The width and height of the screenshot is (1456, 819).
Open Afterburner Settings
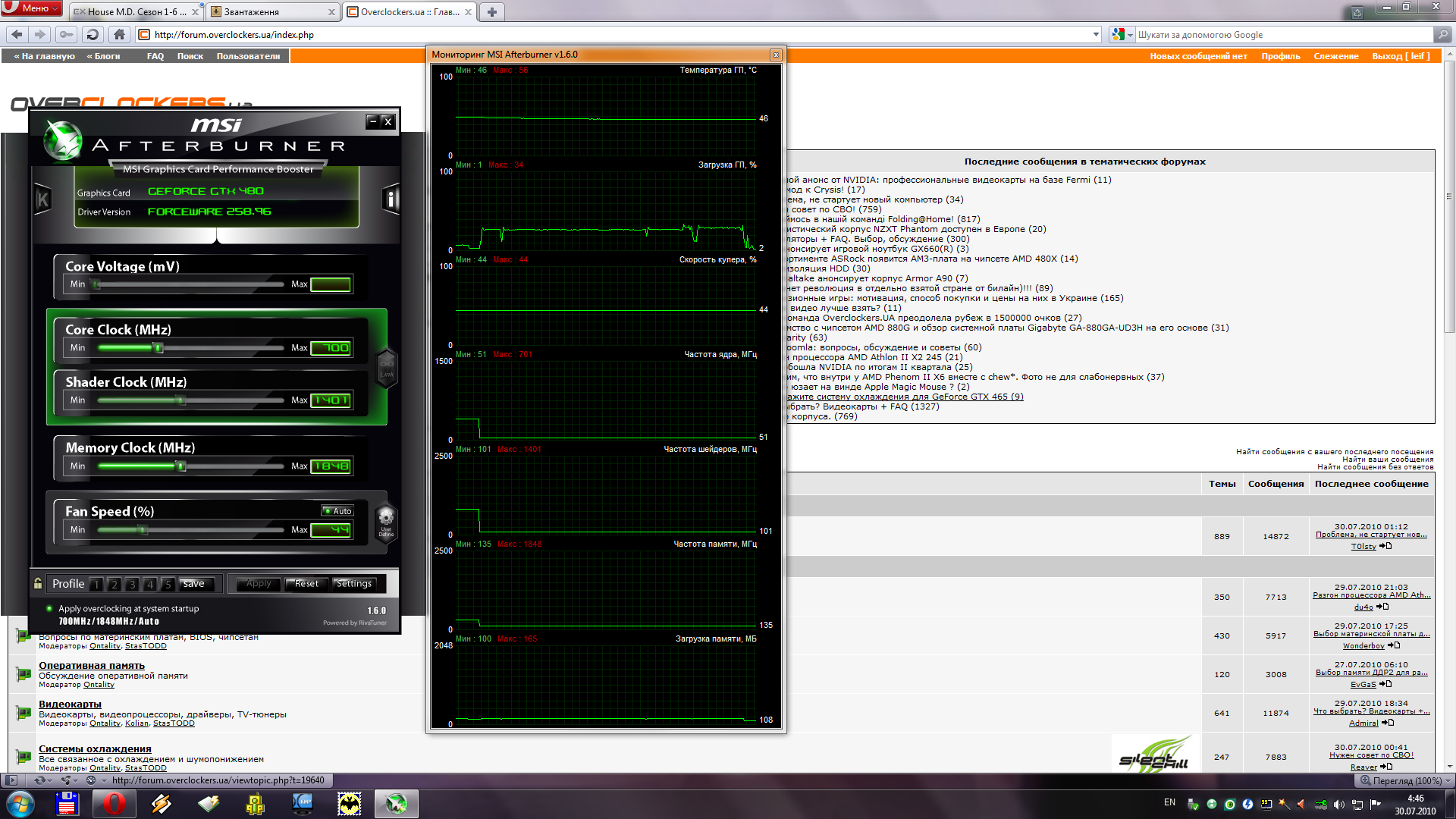point(354,584)
